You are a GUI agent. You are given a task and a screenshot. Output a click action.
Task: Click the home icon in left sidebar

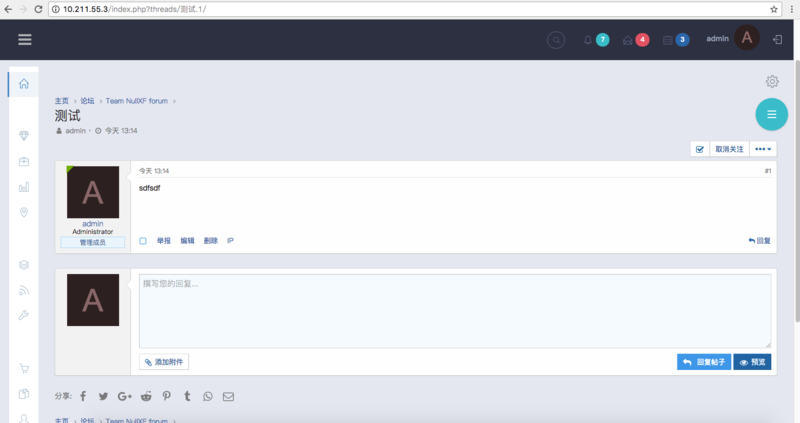tap(24, 83)
